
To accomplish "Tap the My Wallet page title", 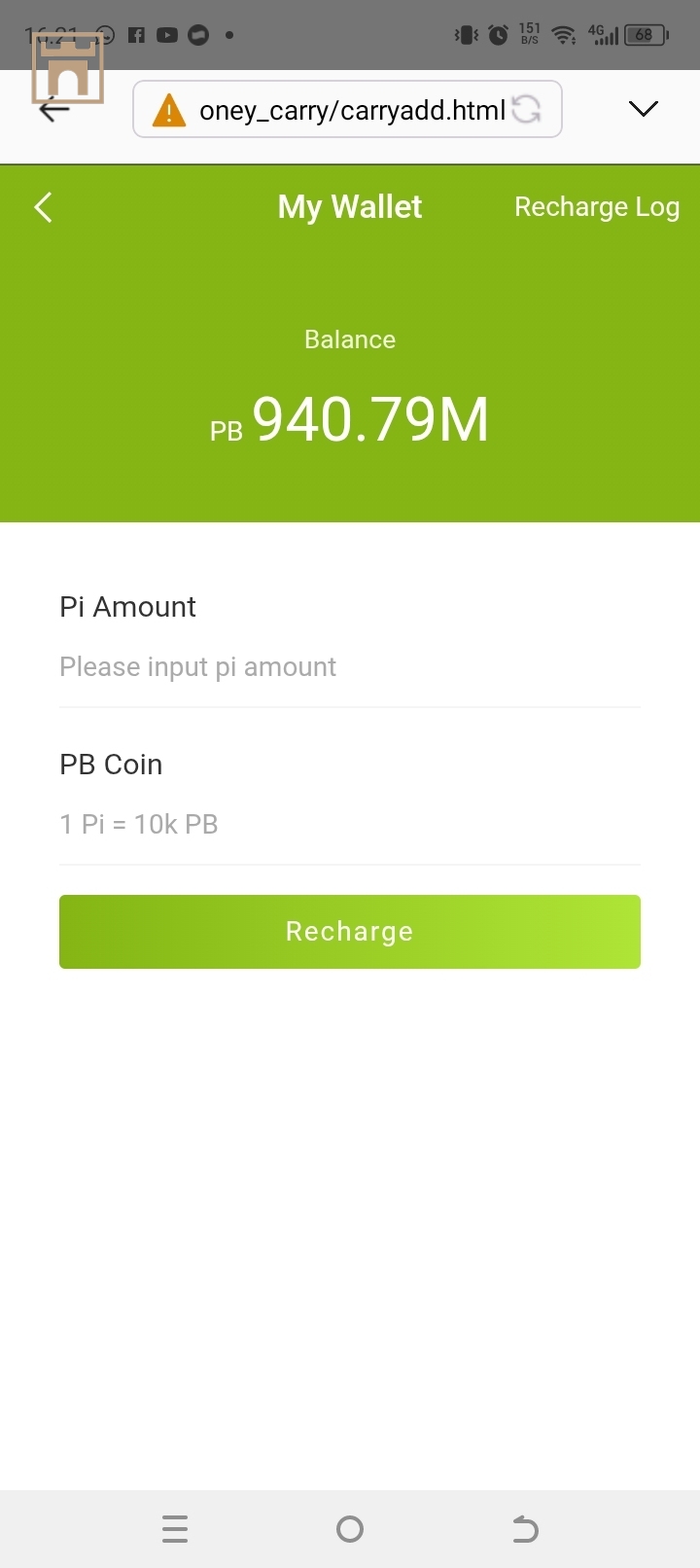I will coord(350,207).
